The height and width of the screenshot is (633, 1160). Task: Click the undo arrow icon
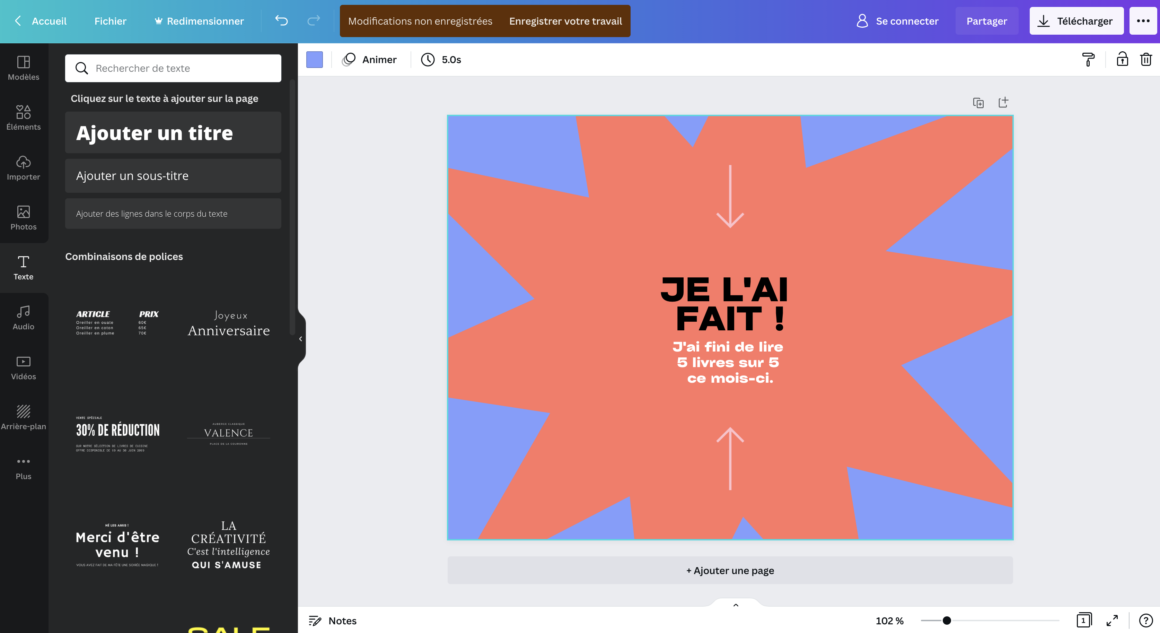point(281,21)
